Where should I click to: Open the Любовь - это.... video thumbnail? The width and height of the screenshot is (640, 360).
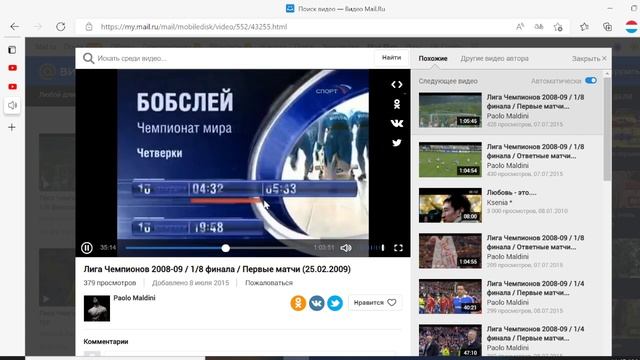coord(450,205)
